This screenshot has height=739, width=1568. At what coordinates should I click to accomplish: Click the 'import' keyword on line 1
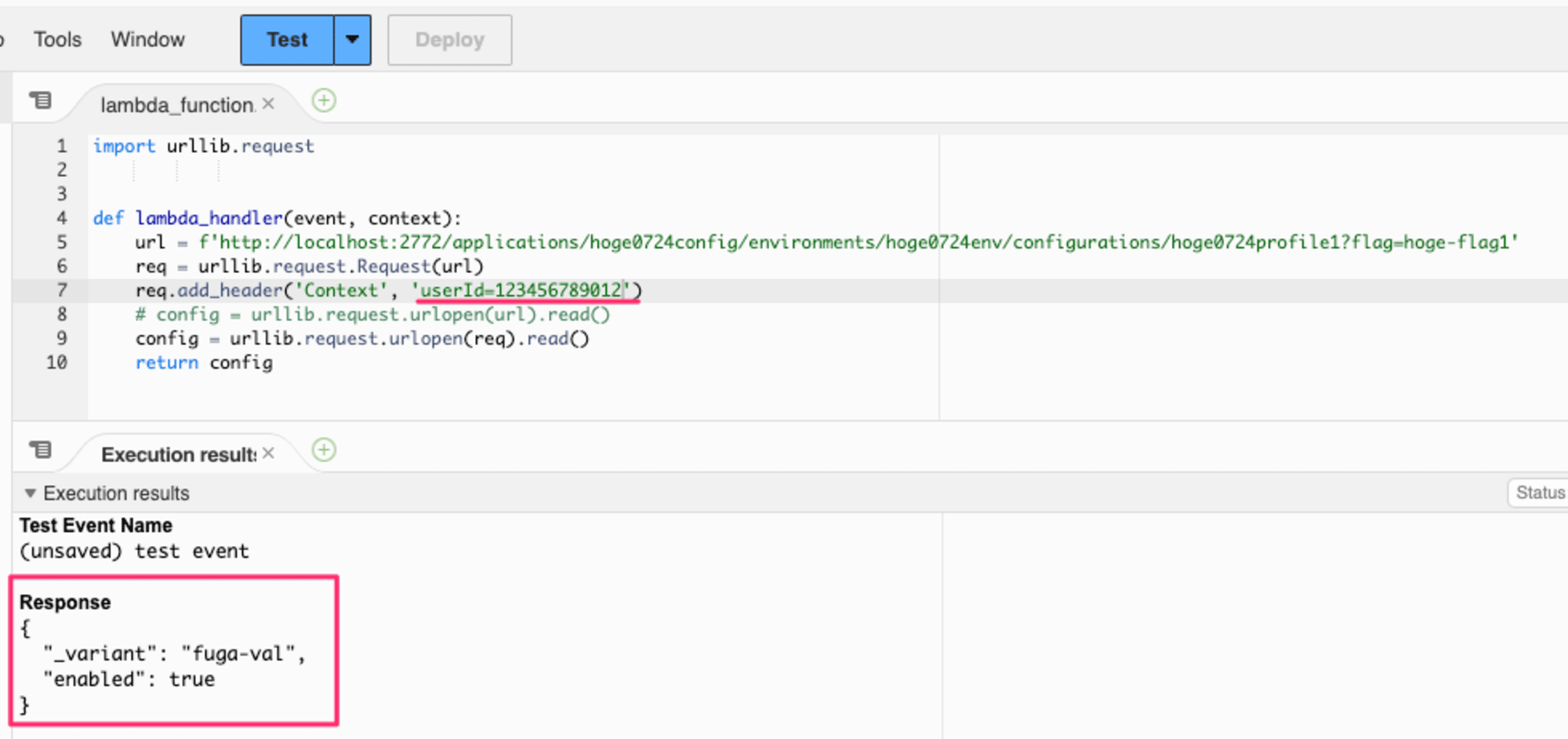coord(124,147)
